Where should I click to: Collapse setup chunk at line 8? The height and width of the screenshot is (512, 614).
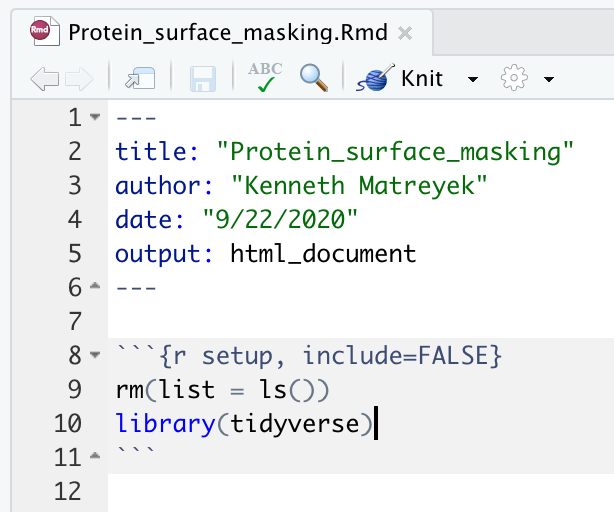(x=95, y=355)
